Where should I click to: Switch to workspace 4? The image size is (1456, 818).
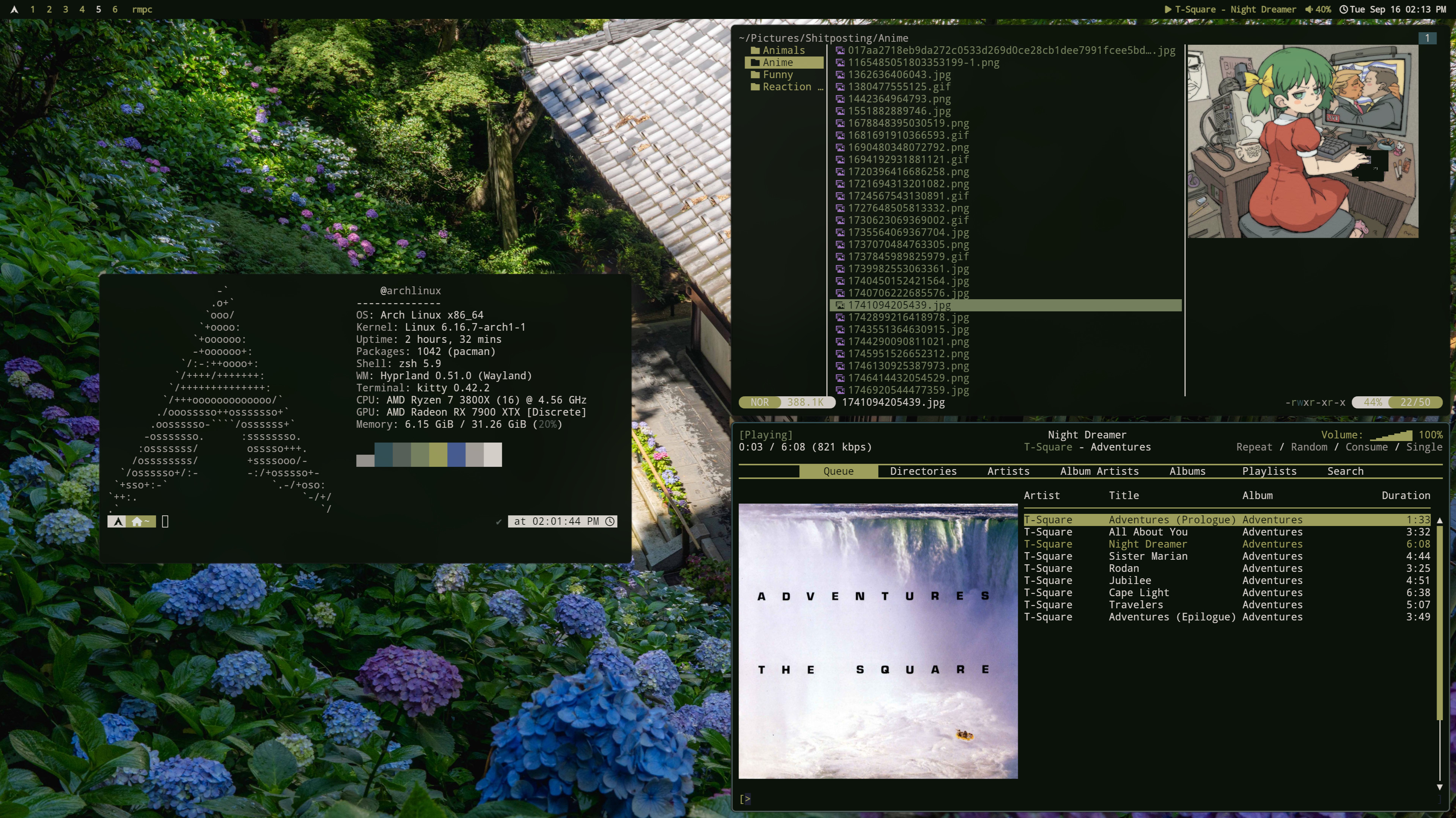tap(82, 9)
